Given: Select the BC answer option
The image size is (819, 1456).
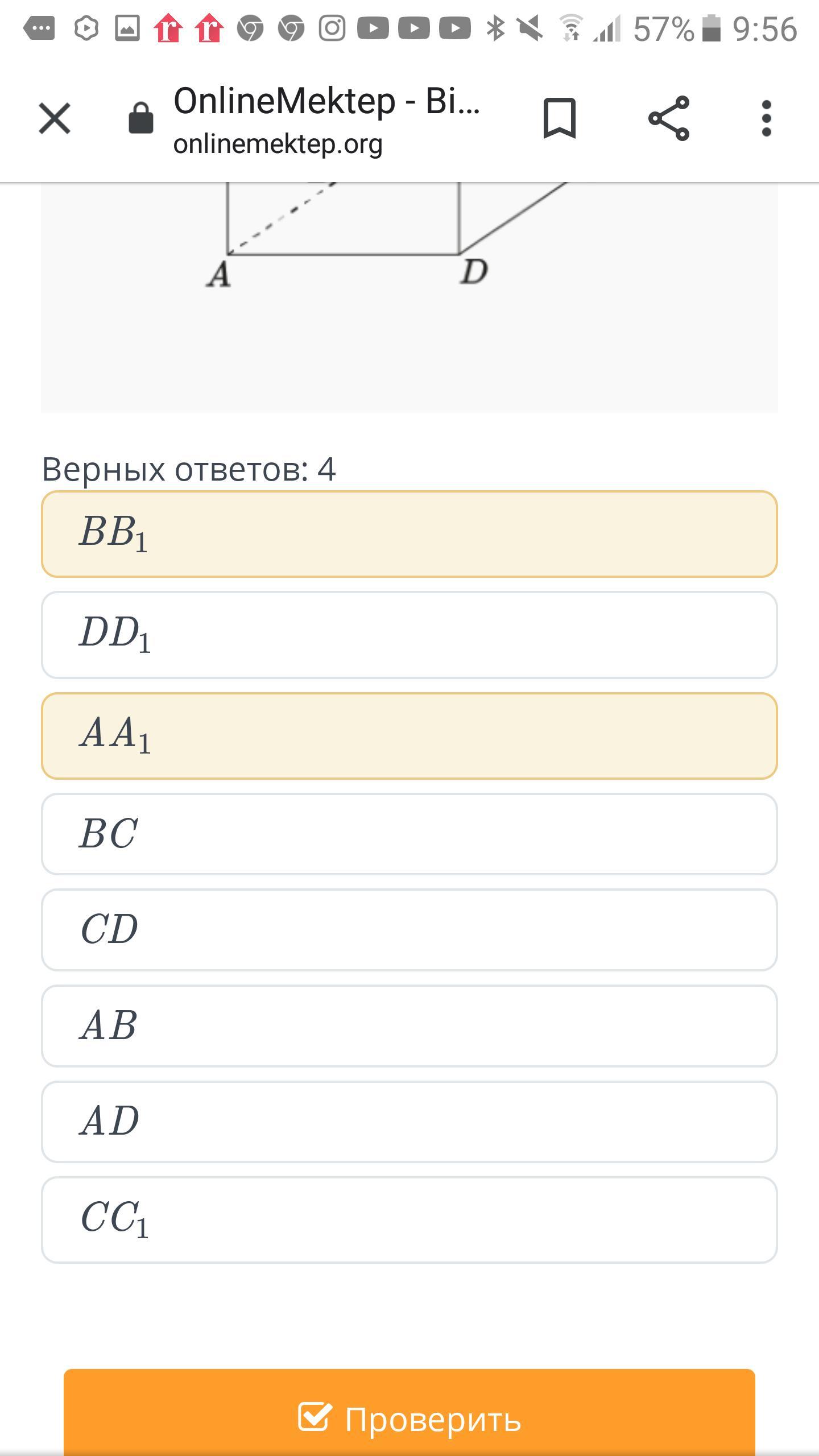Looking at the screenshot, I should pyautogui.click(x=409, y=834).
